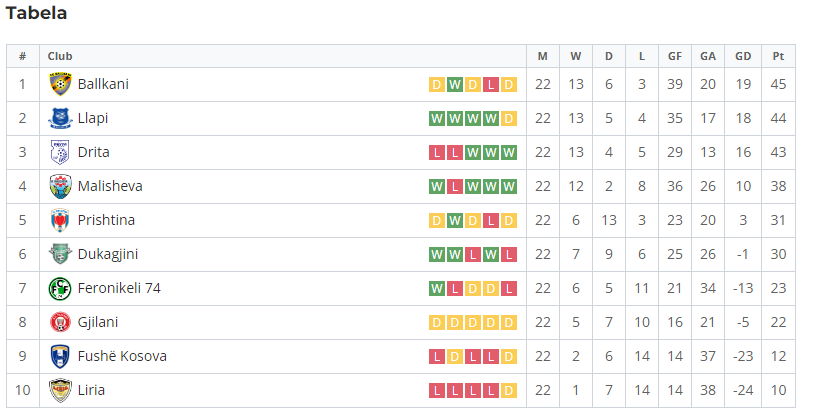Click the Malisheva club crest icon
Image resolution: width=821 pixels, height=420 pixels.
pos(60,186)
